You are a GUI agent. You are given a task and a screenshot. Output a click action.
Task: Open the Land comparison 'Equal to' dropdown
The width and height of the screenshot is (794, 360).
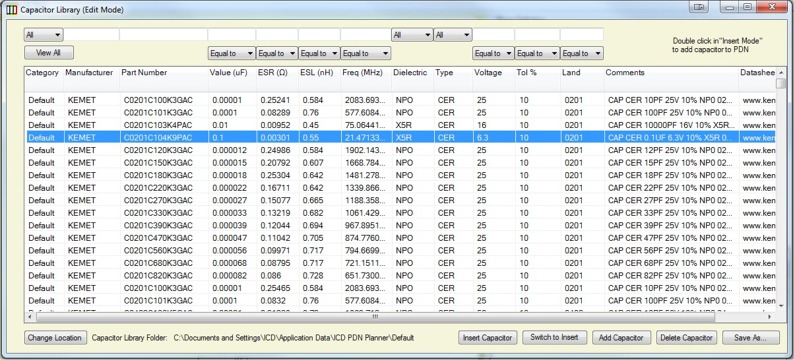582,53
